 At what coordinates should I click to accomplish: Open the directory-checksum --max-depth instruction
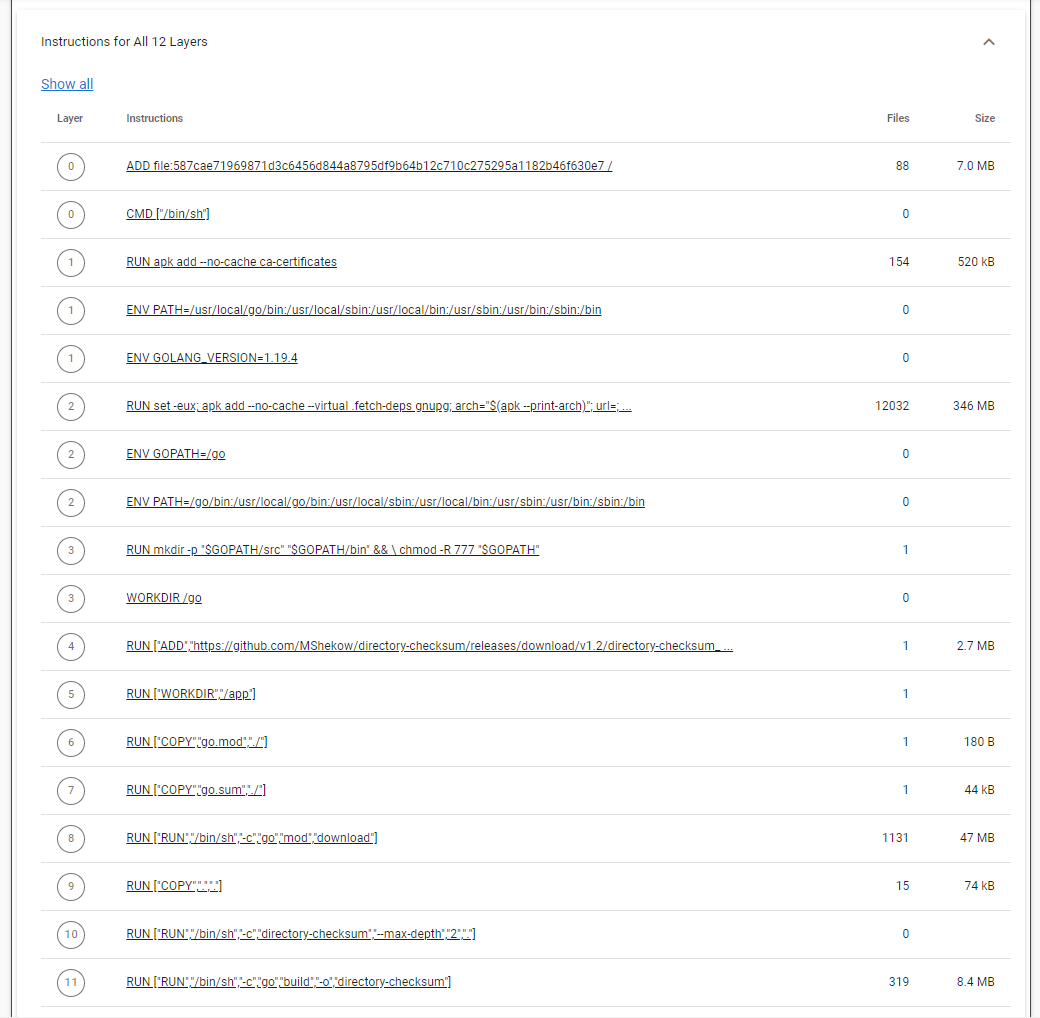[300, 934]
